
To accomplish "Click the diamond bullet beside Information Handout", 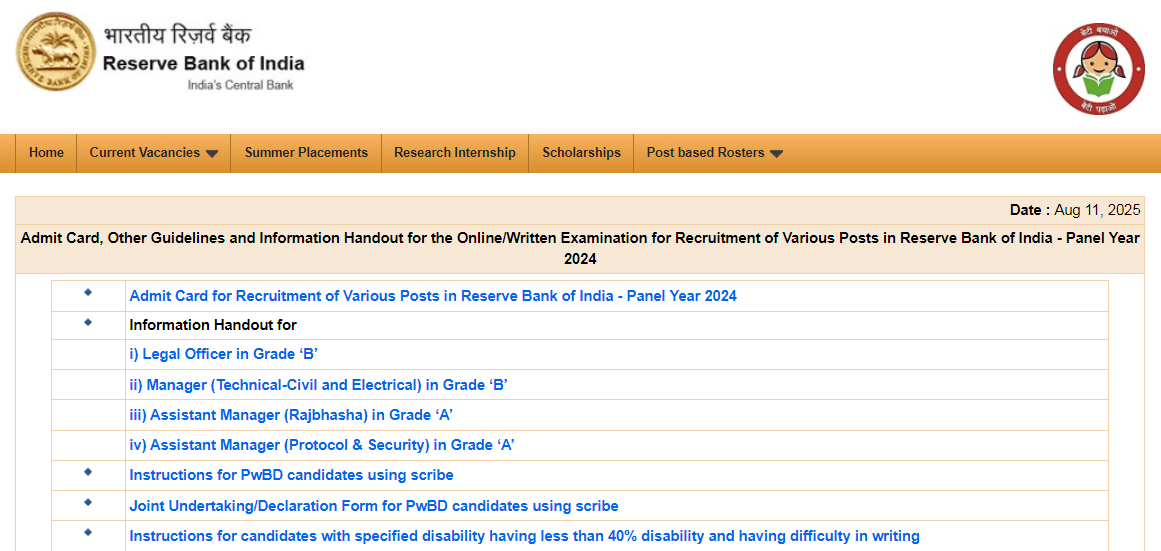I will click(88, 322).
